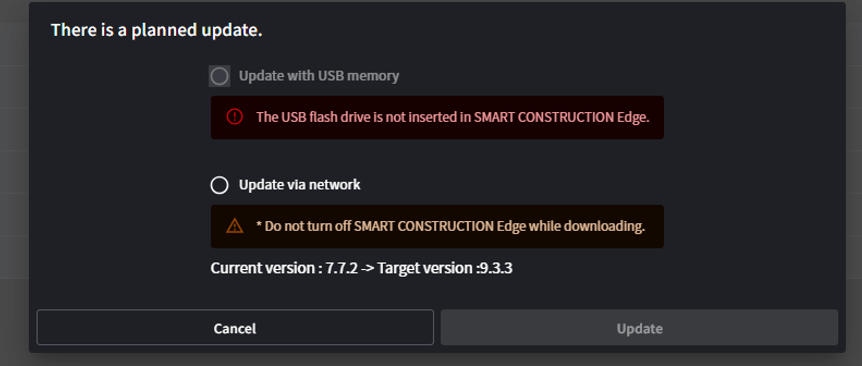
Task: Click the arrow between the version numbers
Action: 368,269
